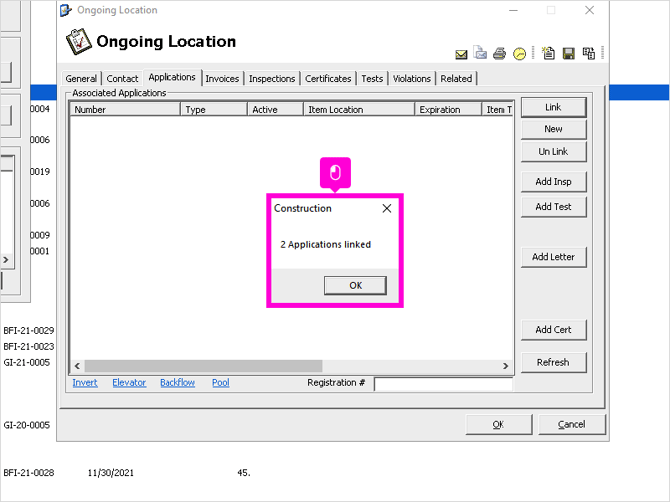Select BFI-21-0023 in the background list
This screenshot has height=502, width=670.
[29, 346]
